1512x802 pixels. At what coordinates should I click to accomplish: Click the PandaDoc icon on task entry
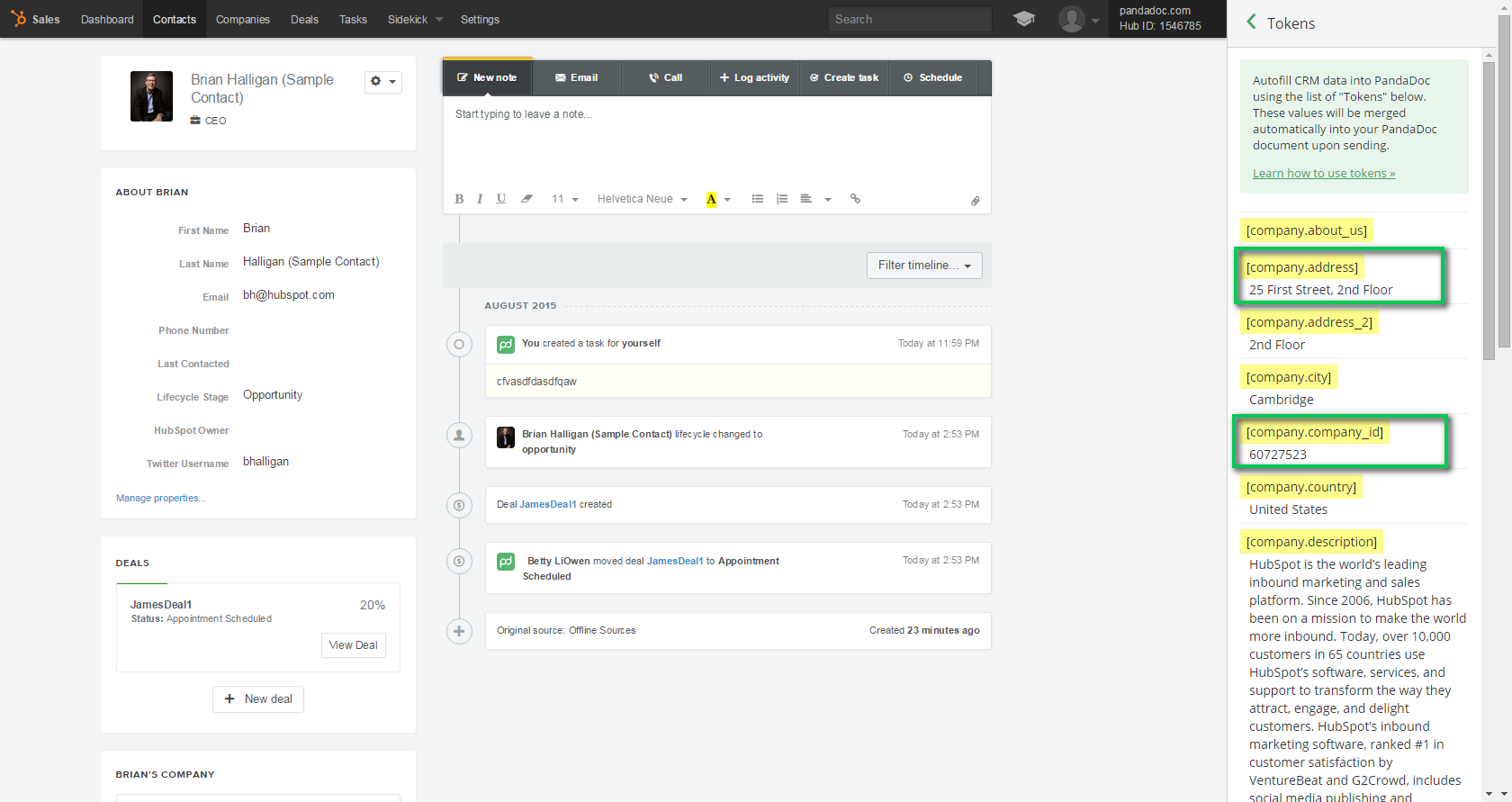(506, 344)
